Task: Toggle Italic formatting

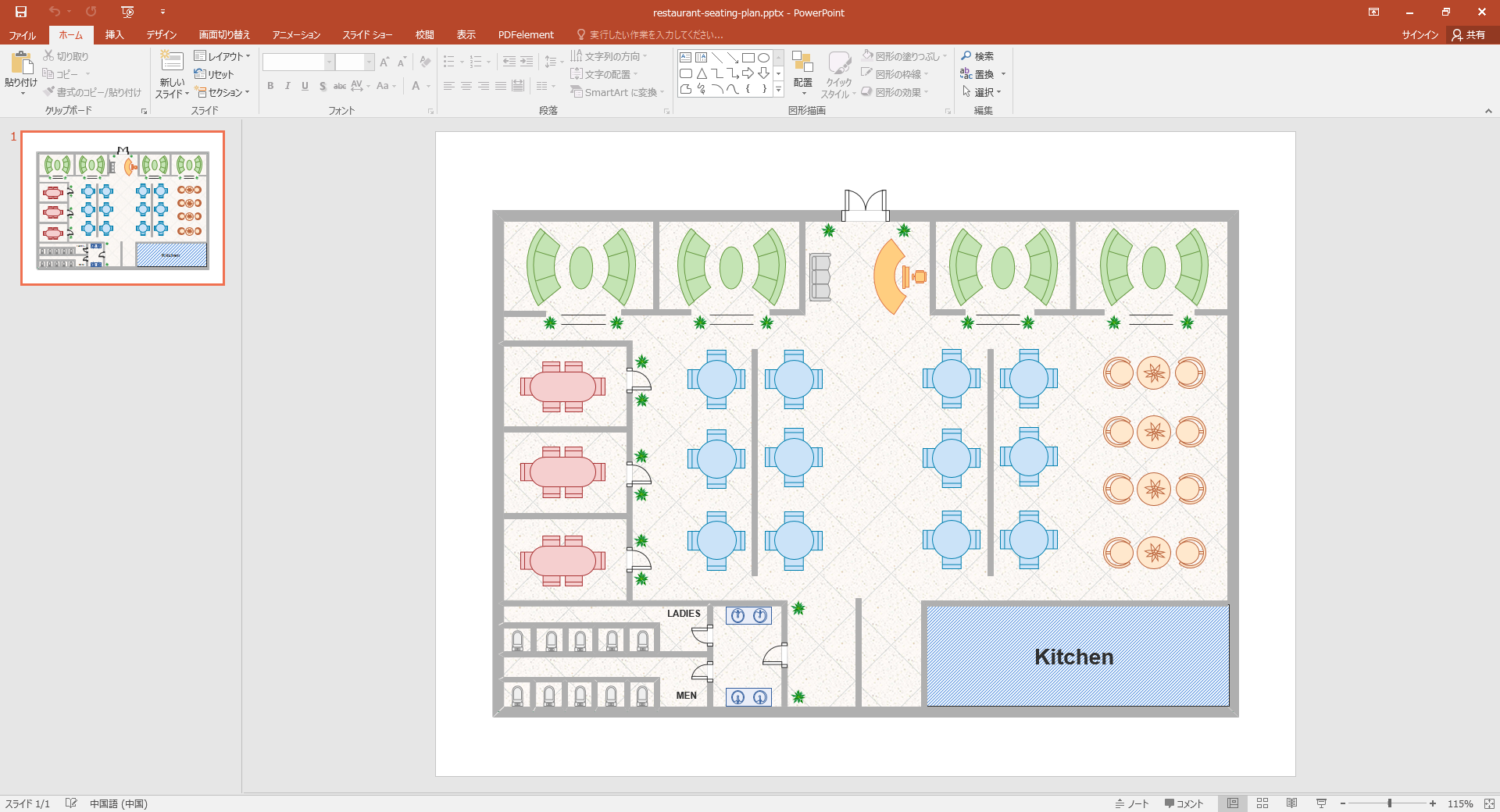Action: pyautogui.click(x=287, y=86)
